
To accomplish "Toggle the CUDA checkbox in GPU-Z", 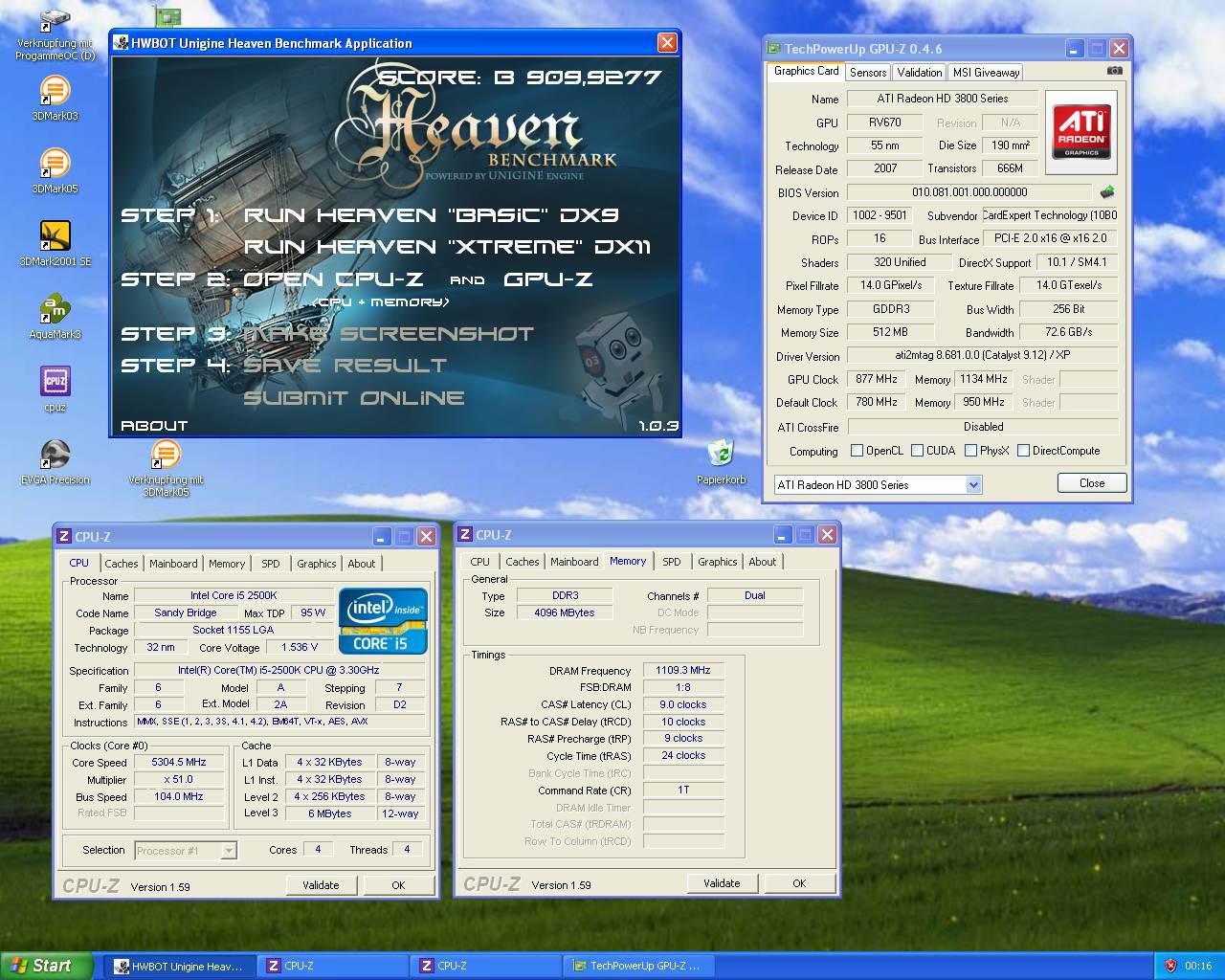I will [917, 451].
